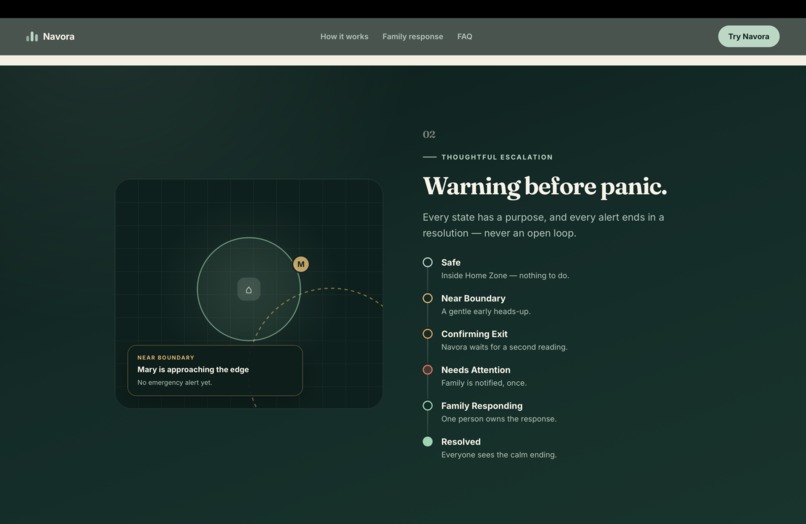806x524 pixels.
Task: Click 'Navora waits for a second reading.'
Action: (504, 347)
